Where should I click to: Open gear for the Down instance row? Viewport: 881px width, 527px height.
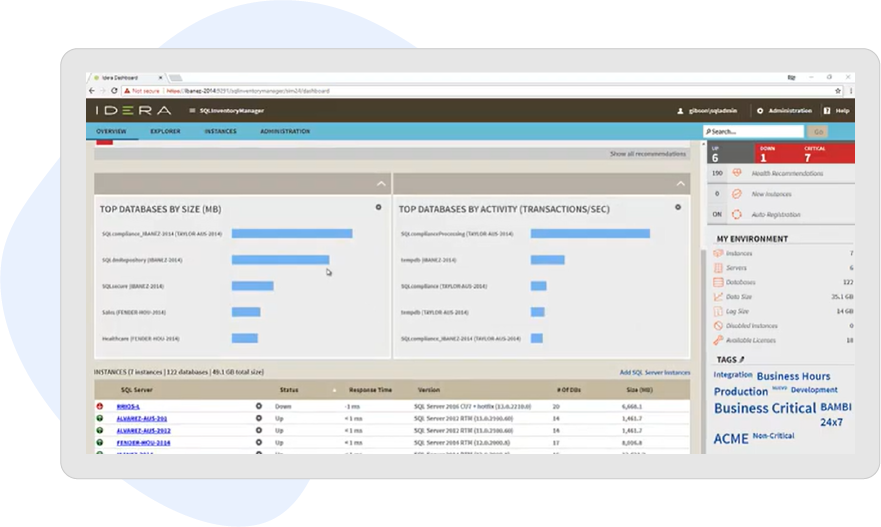coord(259,406)
